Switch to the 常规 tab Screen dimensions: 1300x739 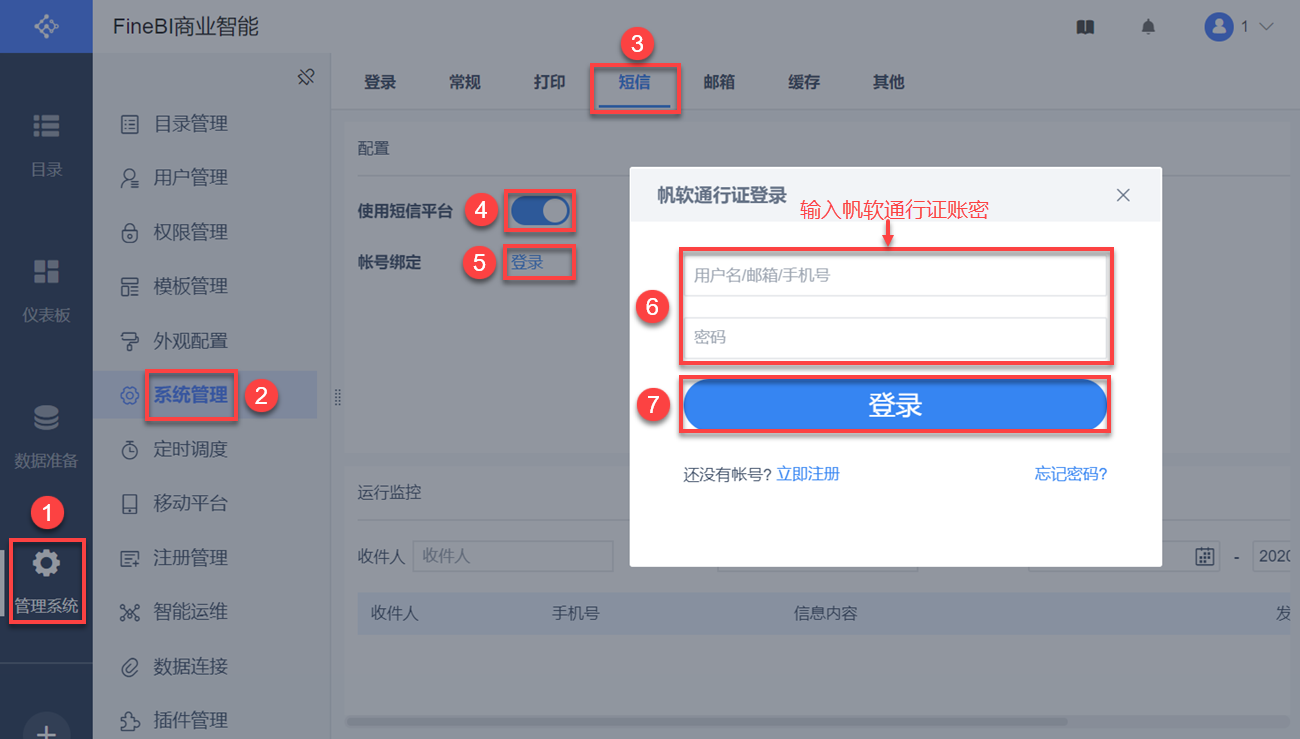[x=465, y=83]
